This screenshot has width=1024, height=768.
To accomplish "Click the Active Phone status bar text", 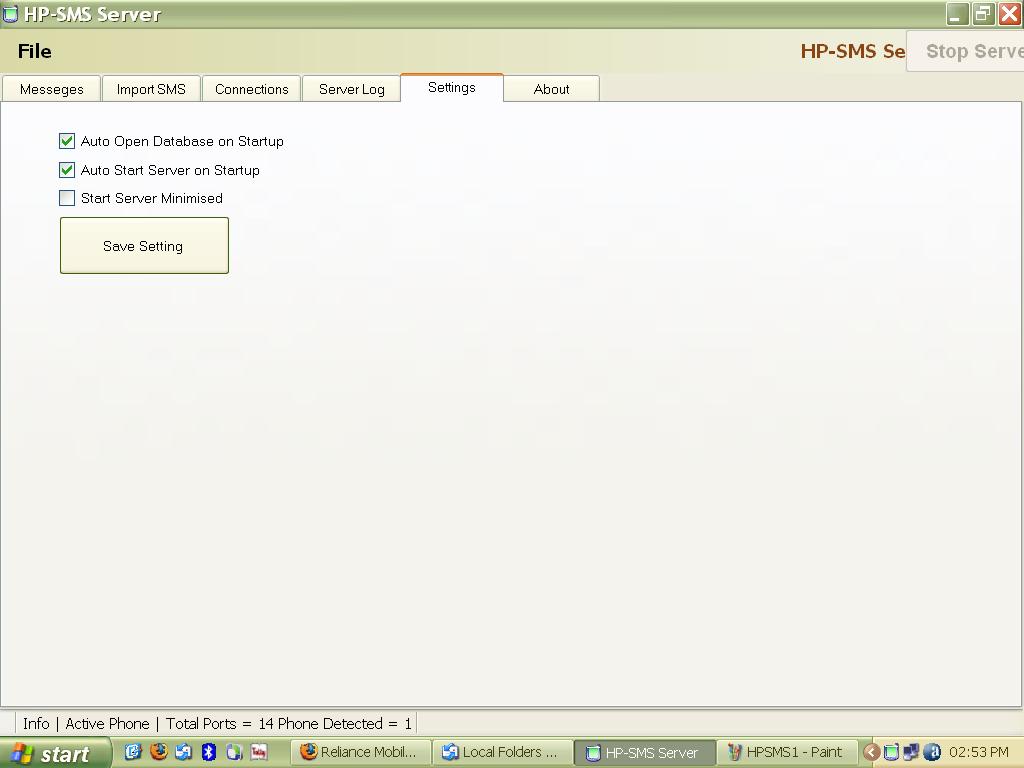I will 107,724.
